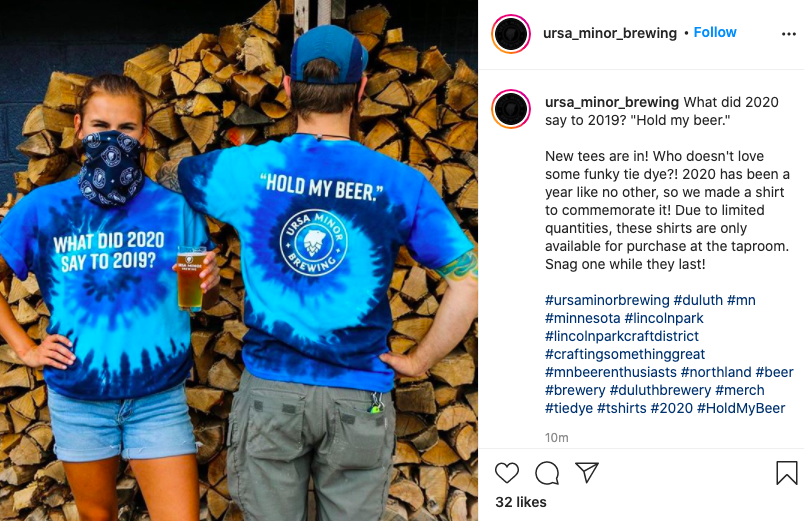Open the ursa_minor_brewing username in the caption
Image resolution: width=804 pixels, height=521 pixels.
coord(612,103)
